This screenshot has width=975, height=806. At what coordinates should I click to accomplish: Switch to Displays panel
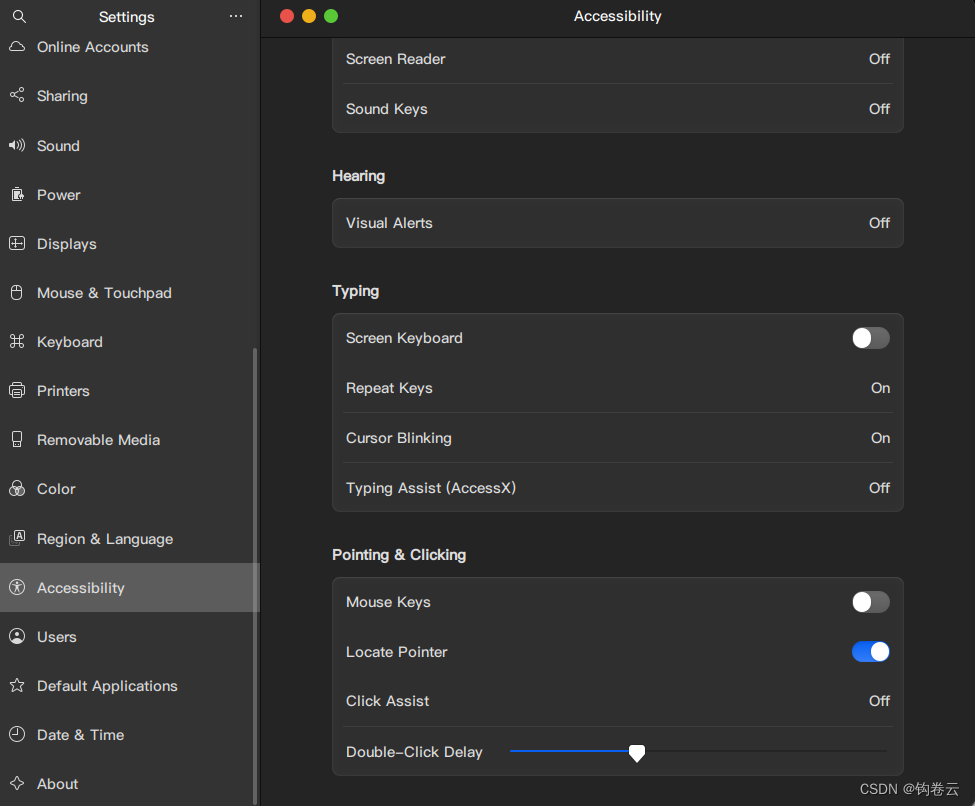[x=130, y=244]
